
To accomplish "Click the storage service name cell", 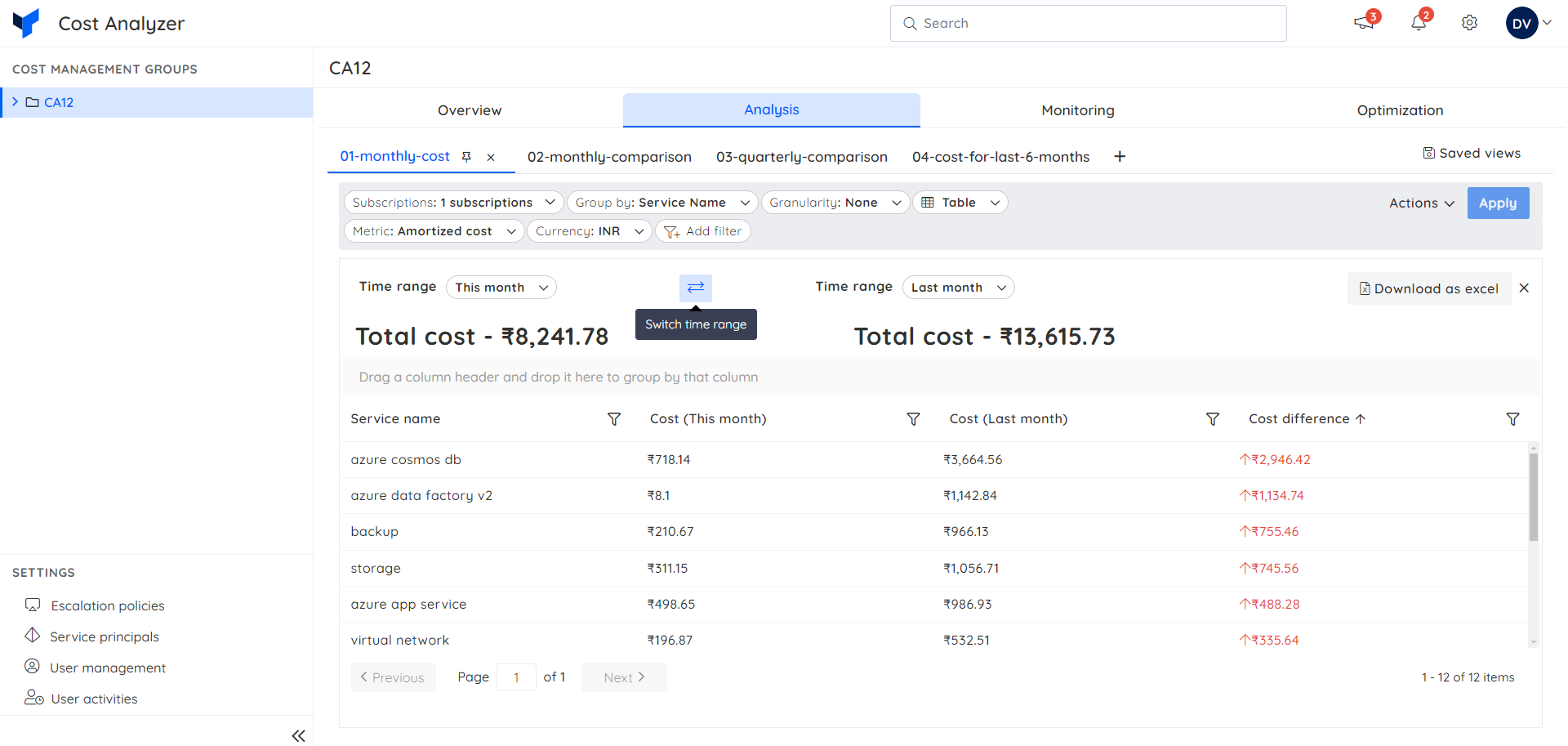I will pos(376,569).
